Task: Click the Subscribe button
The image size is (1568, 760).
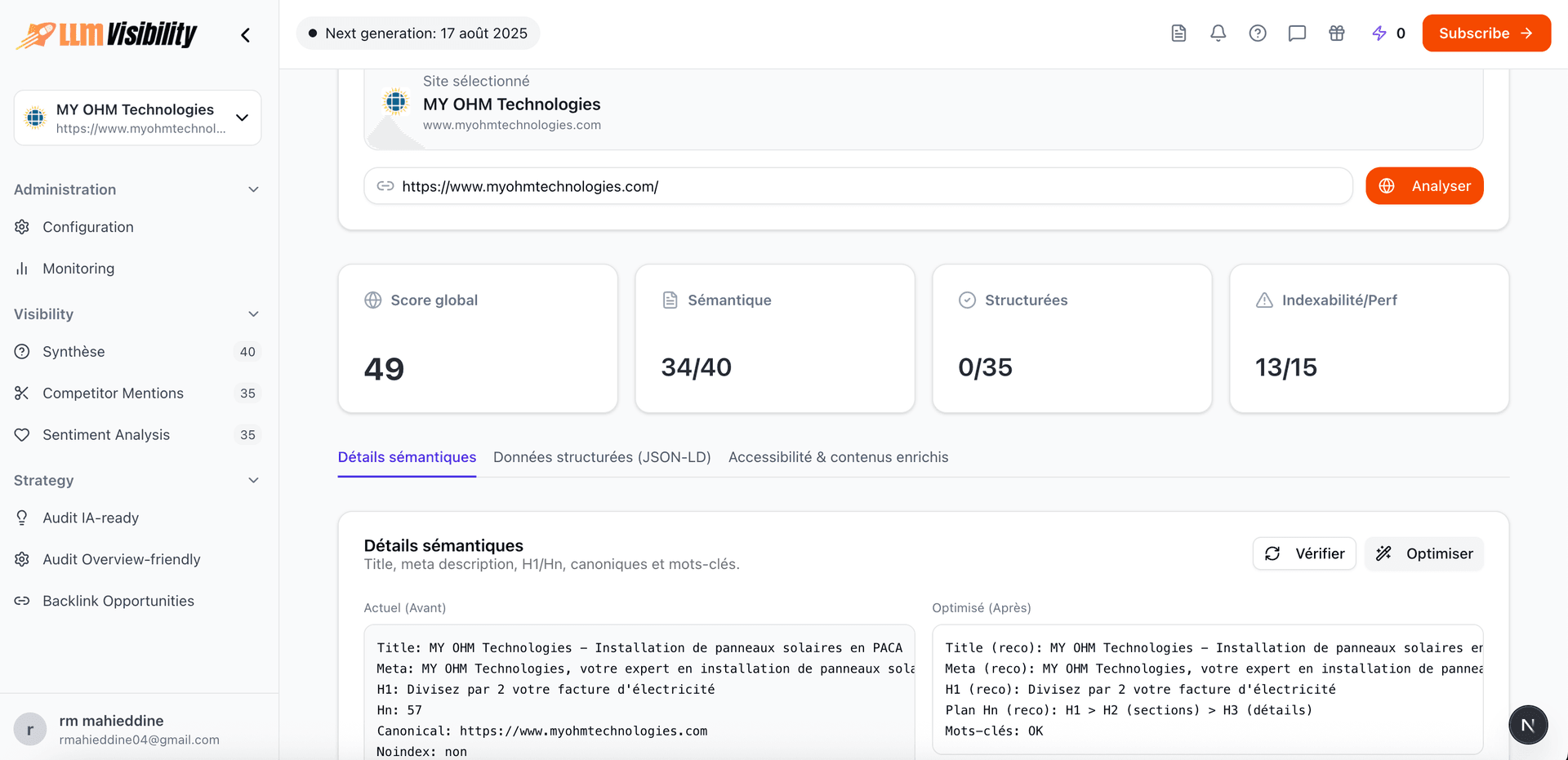Action: (1486, 33)
